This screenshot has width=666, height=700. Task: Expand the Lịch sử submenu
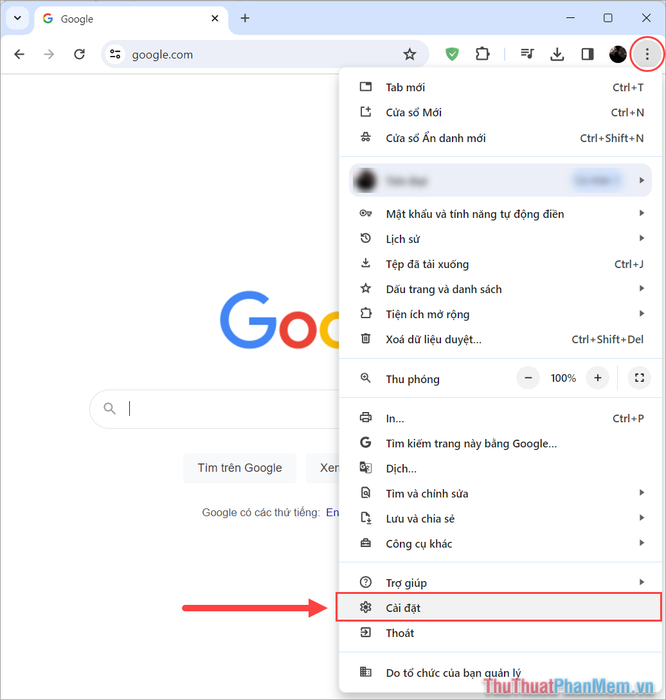click(x=500, y=239)
